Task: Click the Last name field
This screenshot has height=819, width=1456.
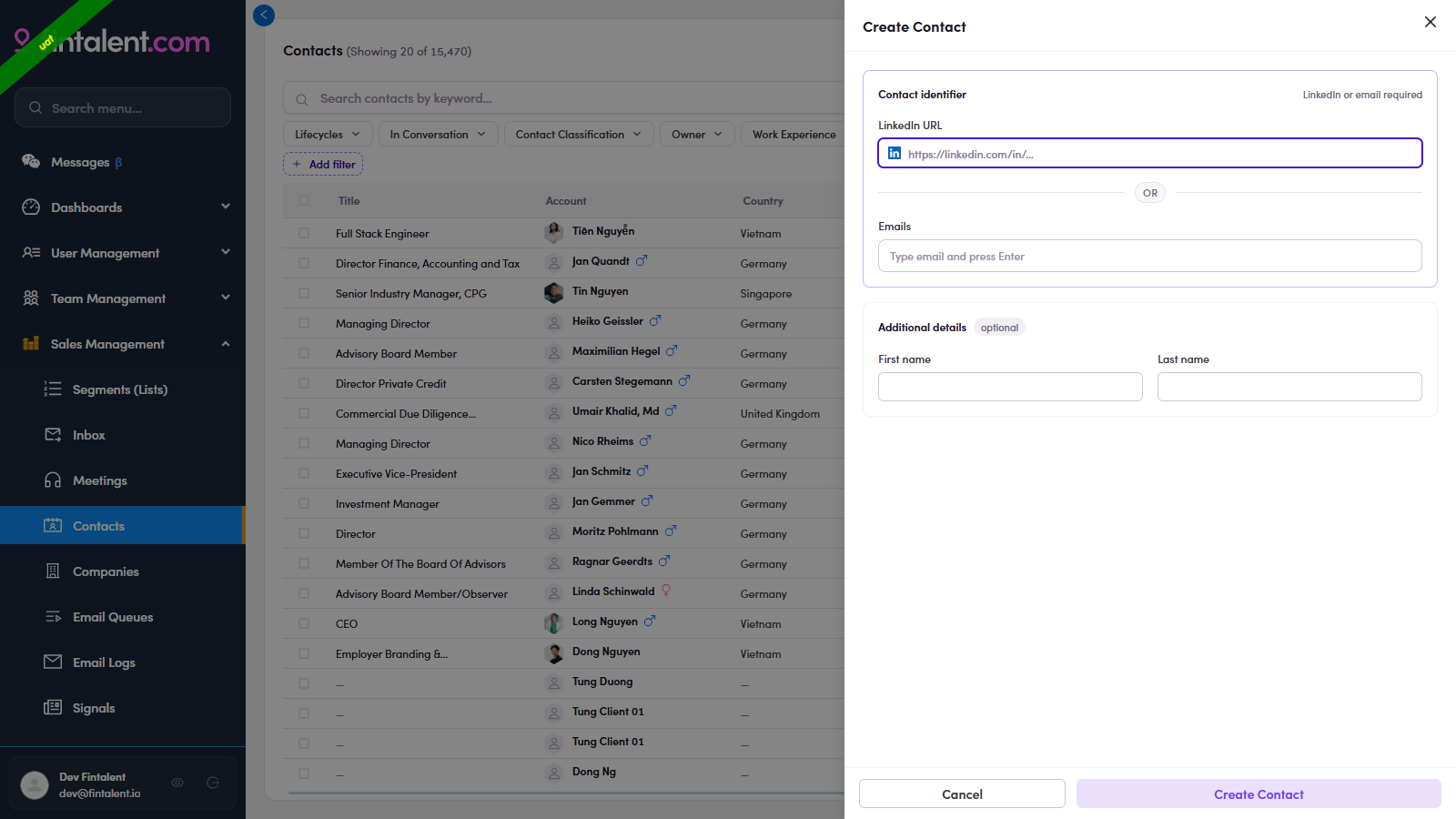Action: click(1289, 387)
